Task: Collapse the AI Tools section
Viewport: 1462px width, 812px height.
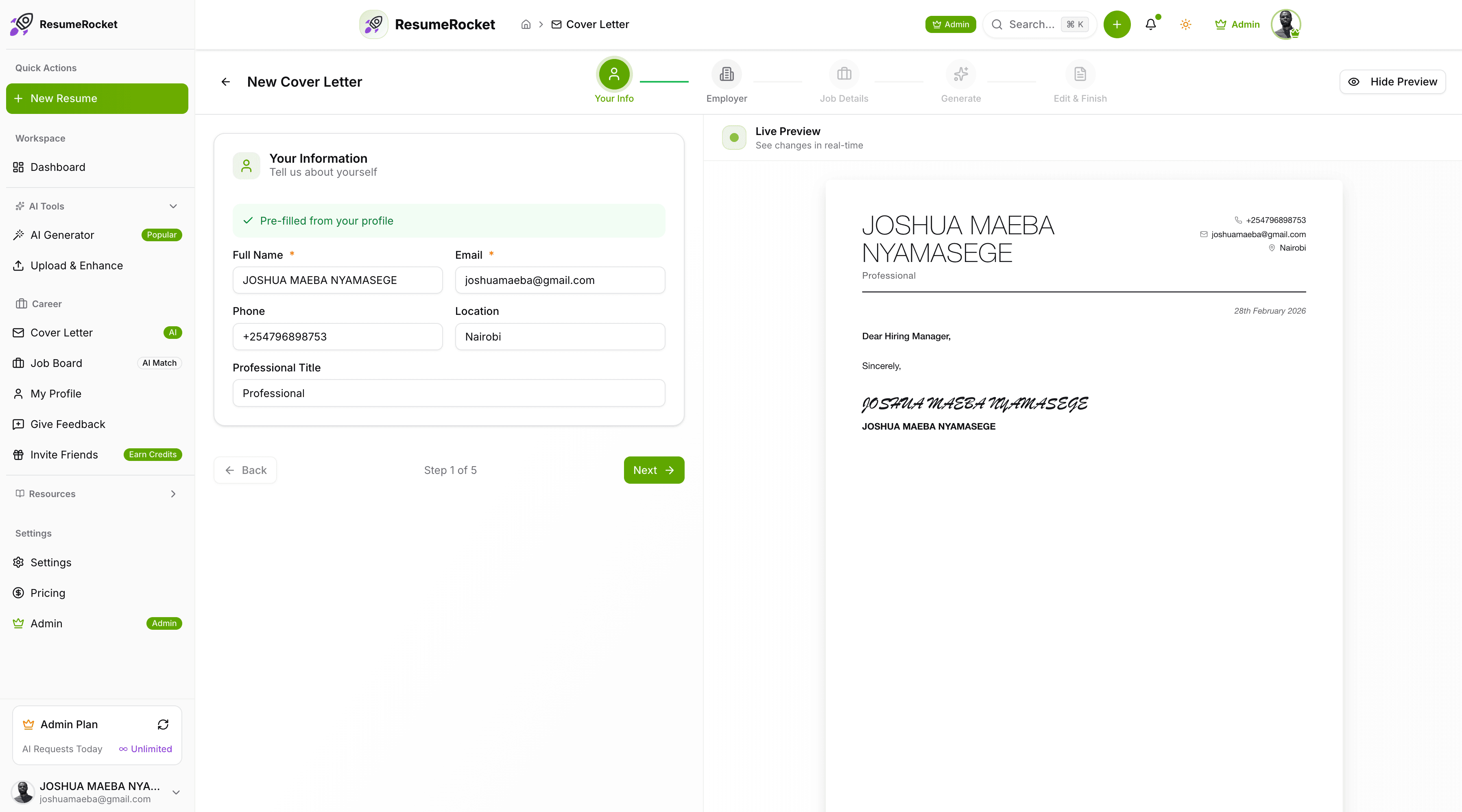Action: coord(173,206)
